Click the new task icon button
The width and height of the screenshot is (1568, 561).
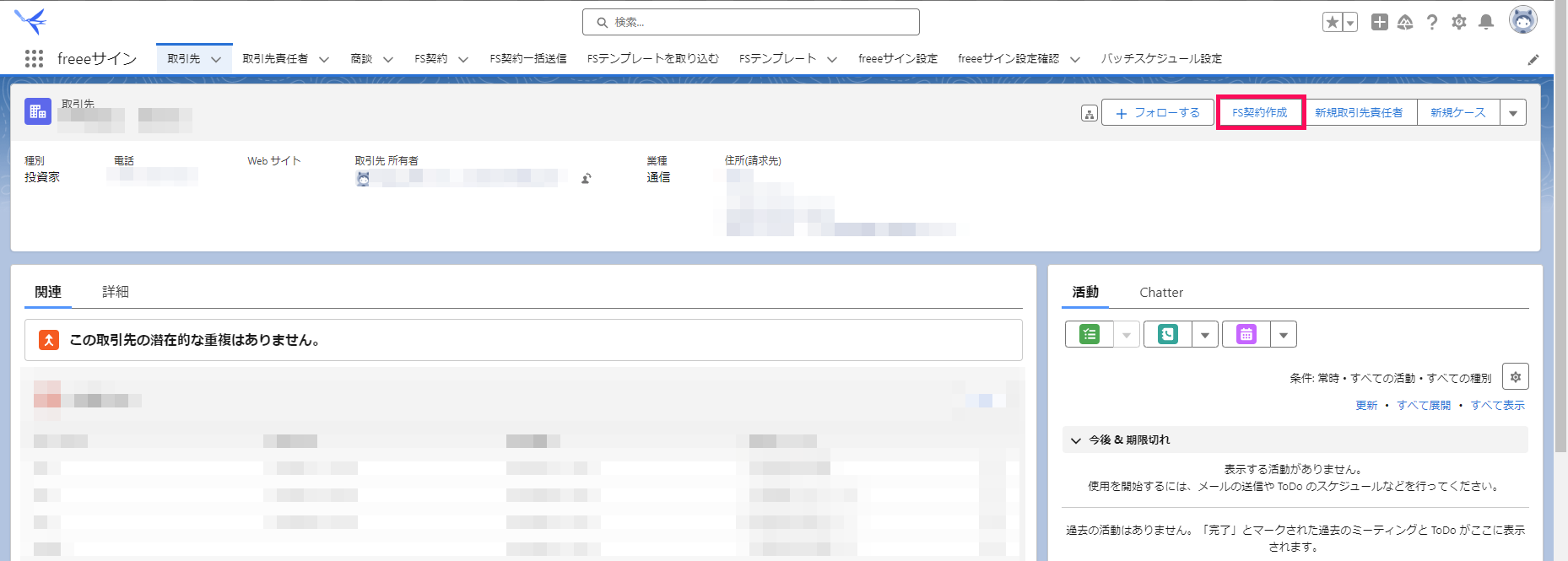tap(1089, 335)
